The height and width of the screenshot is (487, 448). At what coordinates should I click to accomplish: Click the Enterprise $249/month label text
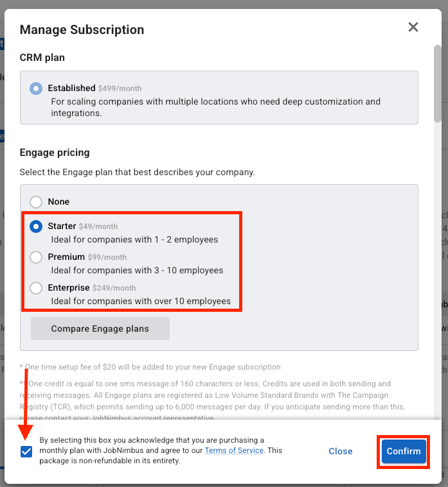92,288
